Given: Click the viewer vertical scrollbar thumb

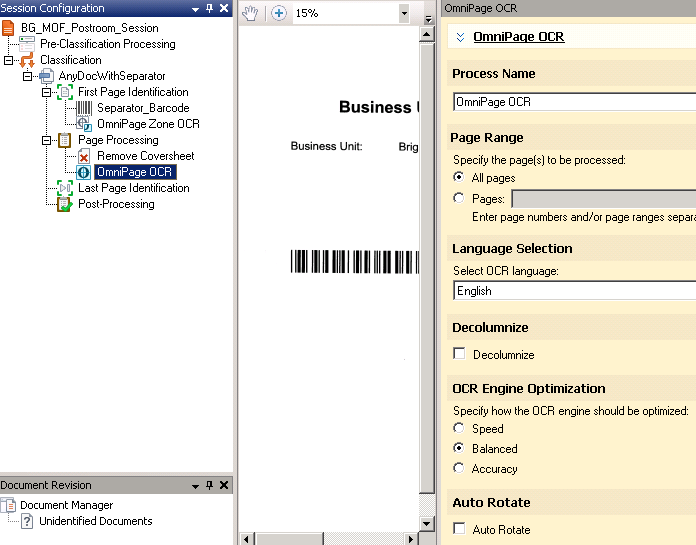Looking at the screenshot, I should [x=427, y=268].
